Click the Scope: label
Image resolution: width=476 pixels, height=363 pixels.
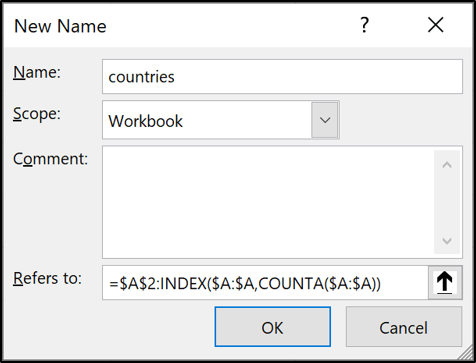tap(37, 114)
